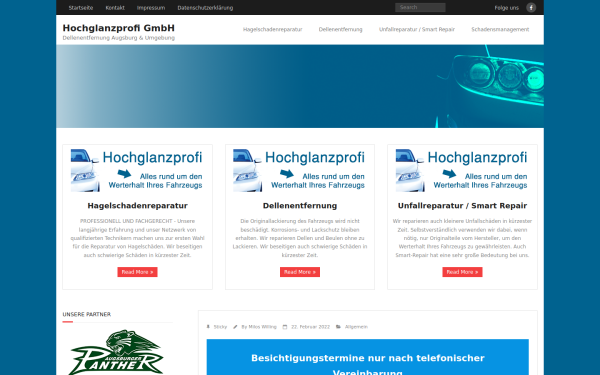Image resolution: width=600 pixels, height=375 pixels.
Task: Click the Unfallreparatur / Smart Repair card heading
Action: click(x=462, y=206)
